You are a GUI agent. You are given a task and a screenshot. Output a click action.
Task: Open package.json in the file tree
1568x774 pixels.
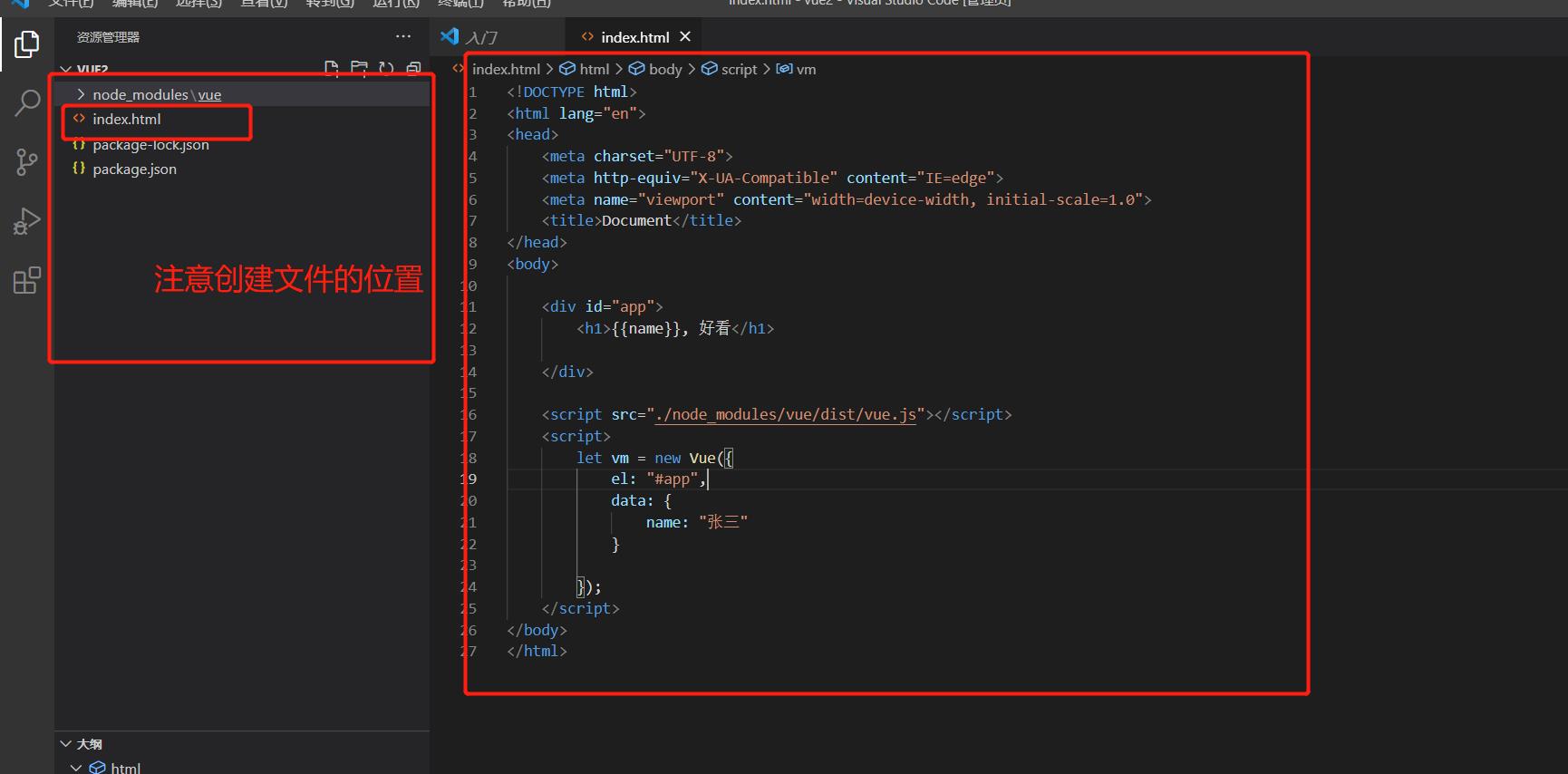(x=242, y=169)
